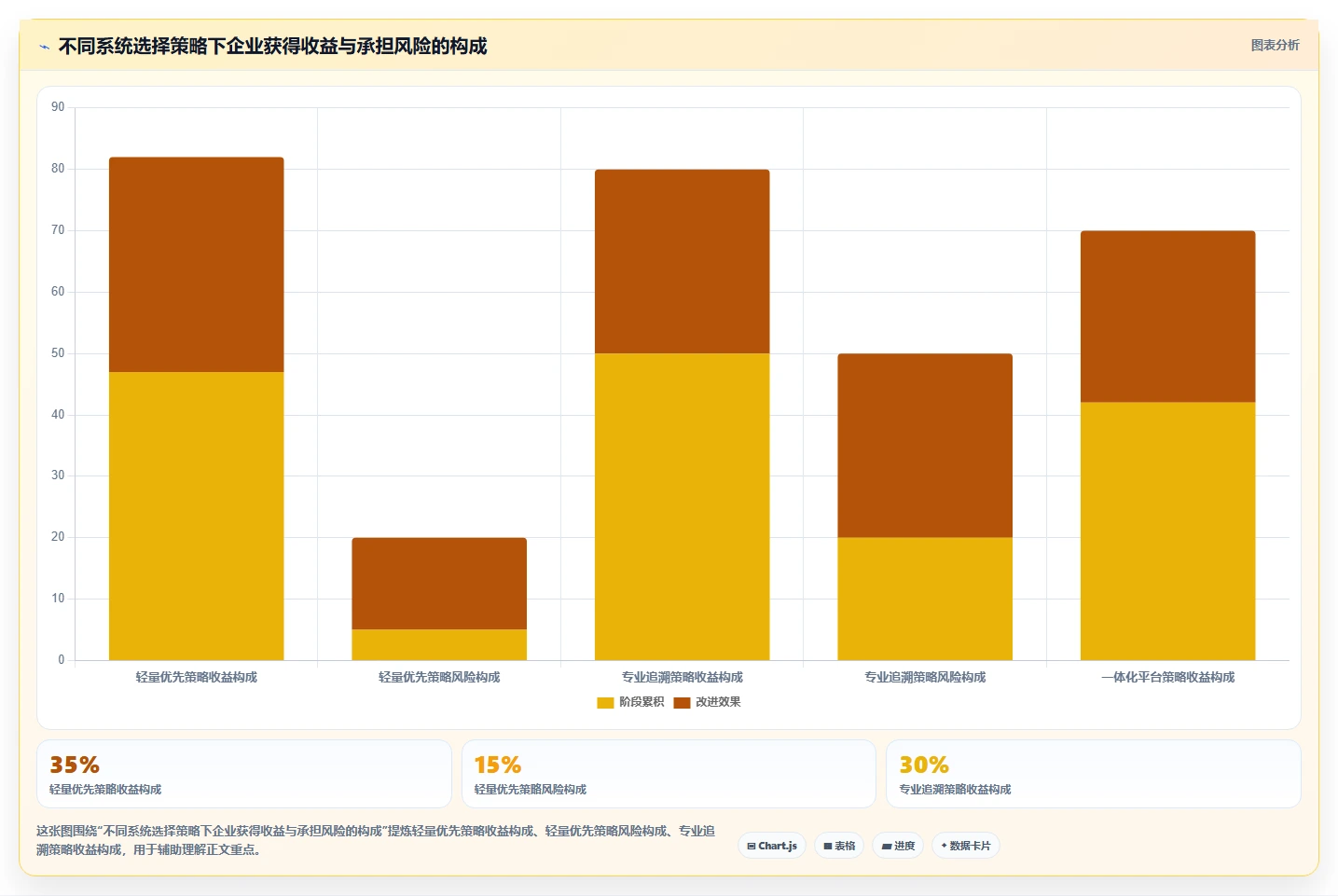Viewport: 1338px width, 896px height.
Task: Click the 进度 tag
Action: [898, 846]
